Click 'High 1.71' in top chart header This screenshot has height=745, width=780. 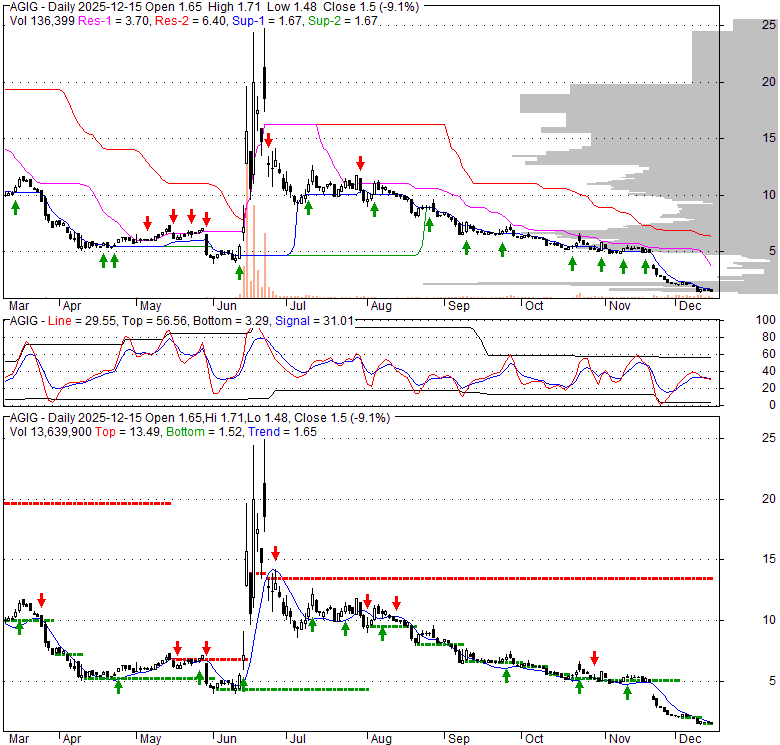pos(235,7)
